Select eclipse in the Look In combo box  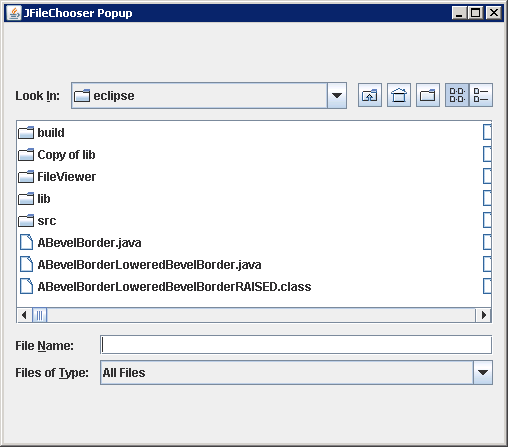coord(209,96)
